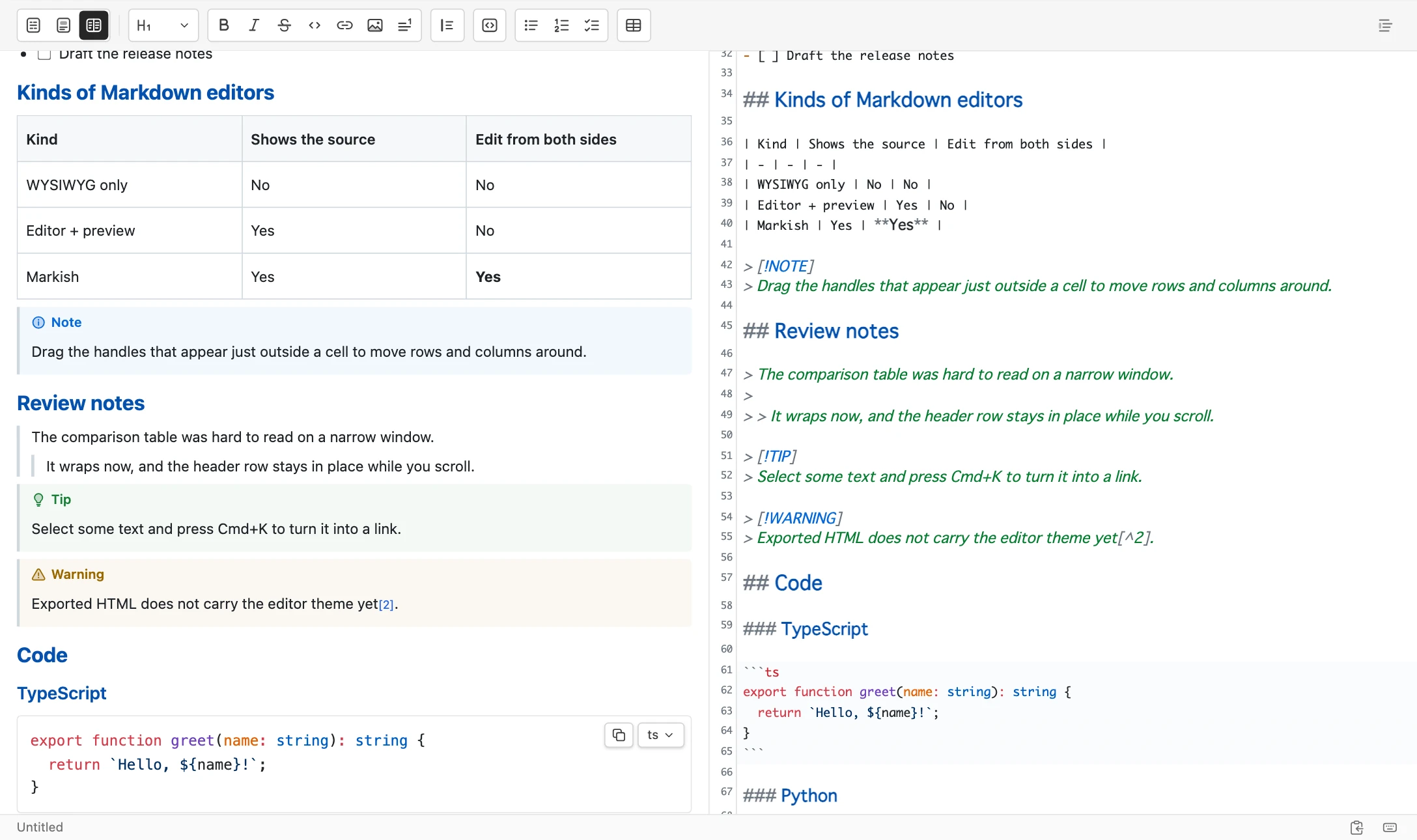This screenshot has width=1417, height=840.
Task: Toggle bold formatting
Action: click(224, 25)
